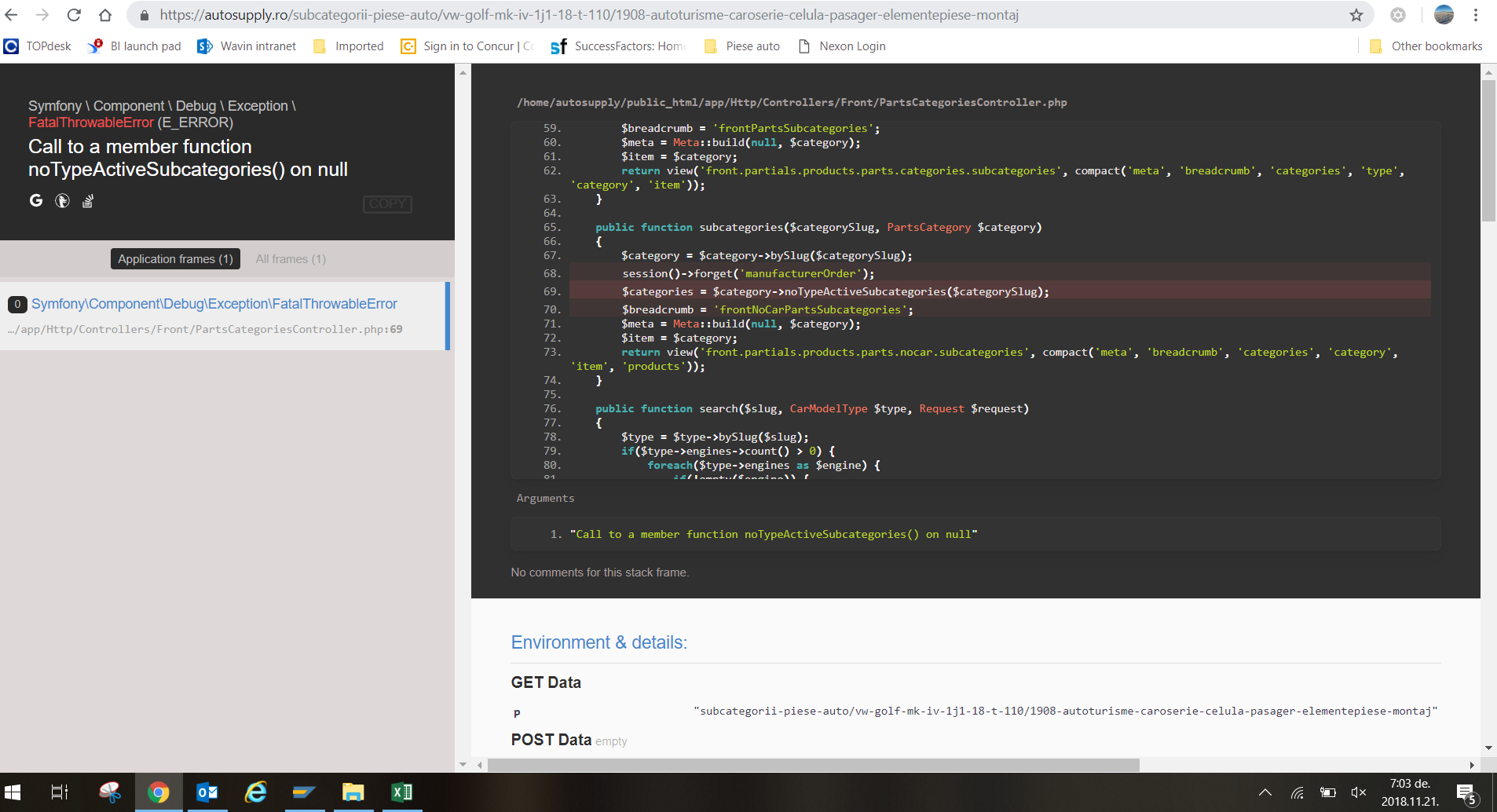Reload the current page
Image resolution: width=1497 pixels, height=812 pixels.
pyautogui.click(x=74, y=15)
